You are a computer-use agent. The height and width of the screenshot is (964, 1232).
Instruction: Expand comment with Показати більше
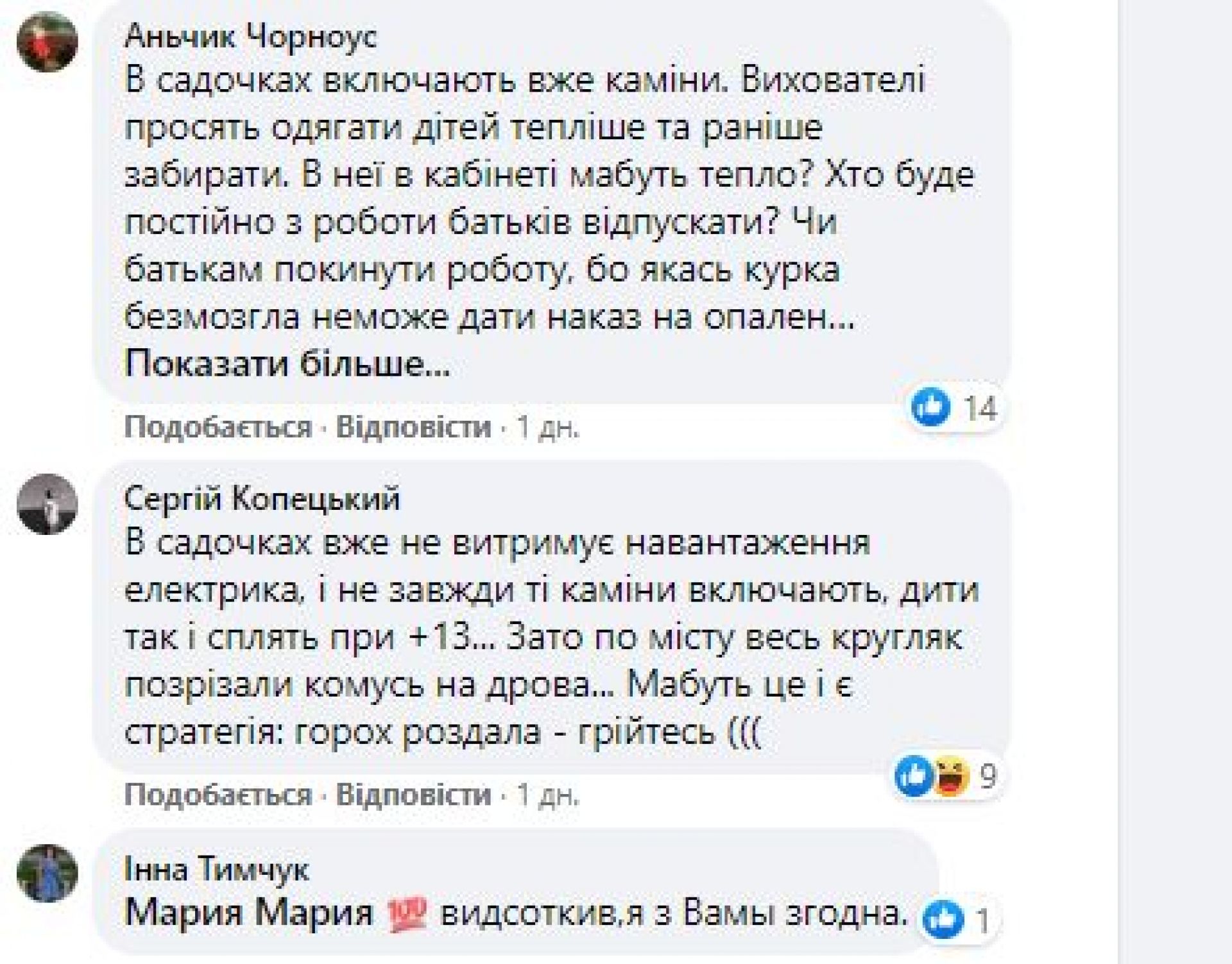pyautogui.click(x=287, y=364)
